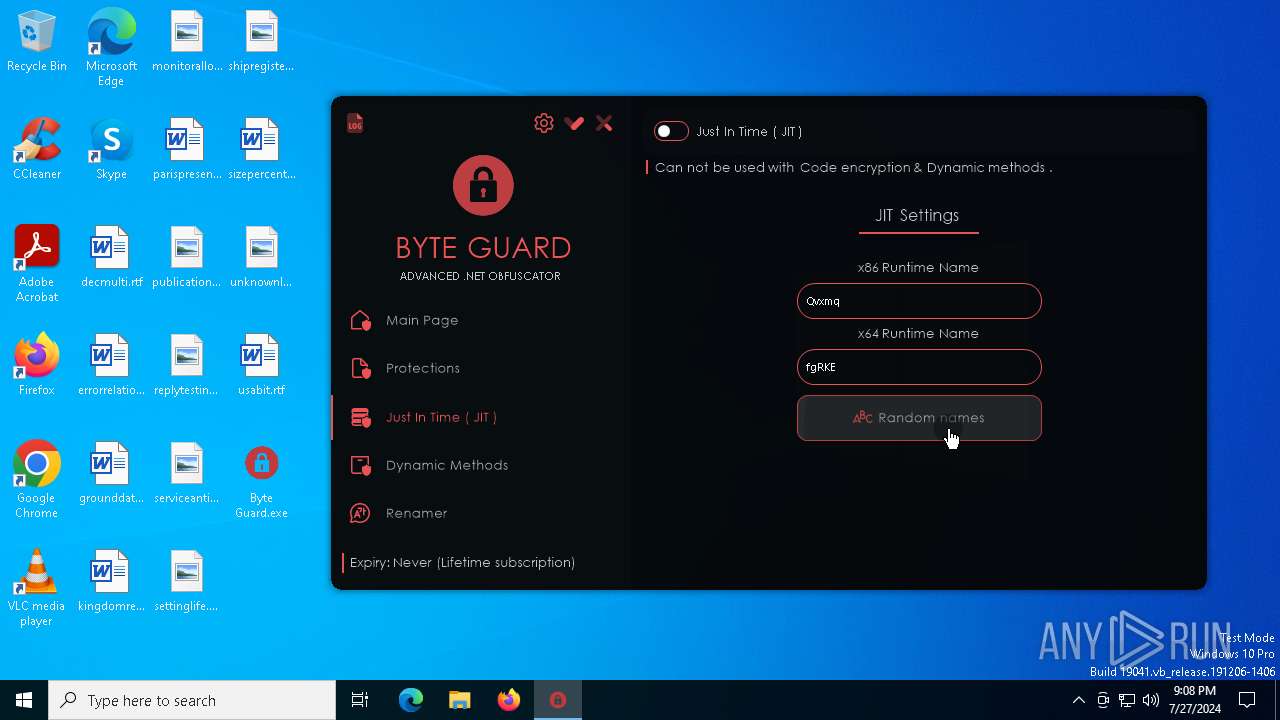Image resolution: width=1280 pixels, height=720 pixels.
Task: Select Google Chrome desktop shortcut
Action: 37,480
